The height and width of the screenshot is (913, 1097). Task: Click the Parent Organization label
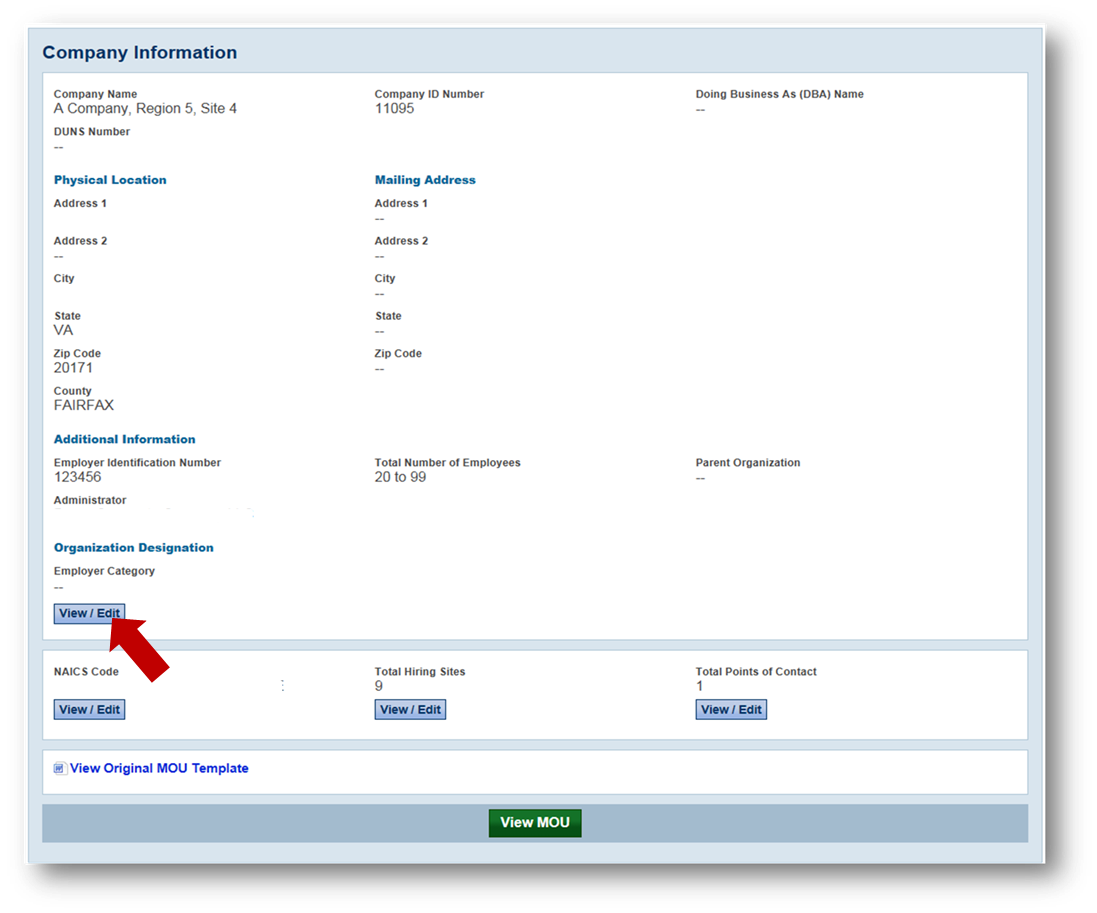748,462
